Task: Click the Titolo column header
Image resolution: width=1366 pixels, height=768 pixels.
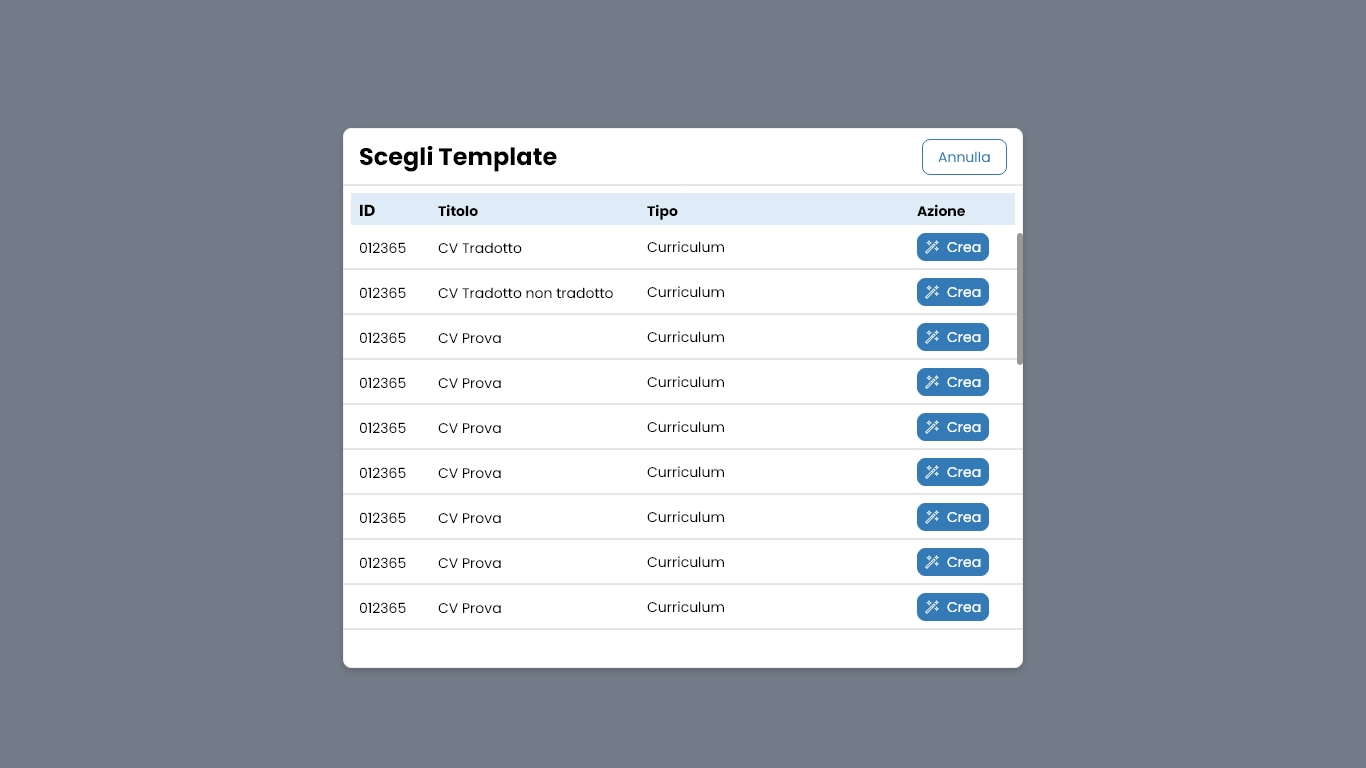Action: tap(458, 211)
